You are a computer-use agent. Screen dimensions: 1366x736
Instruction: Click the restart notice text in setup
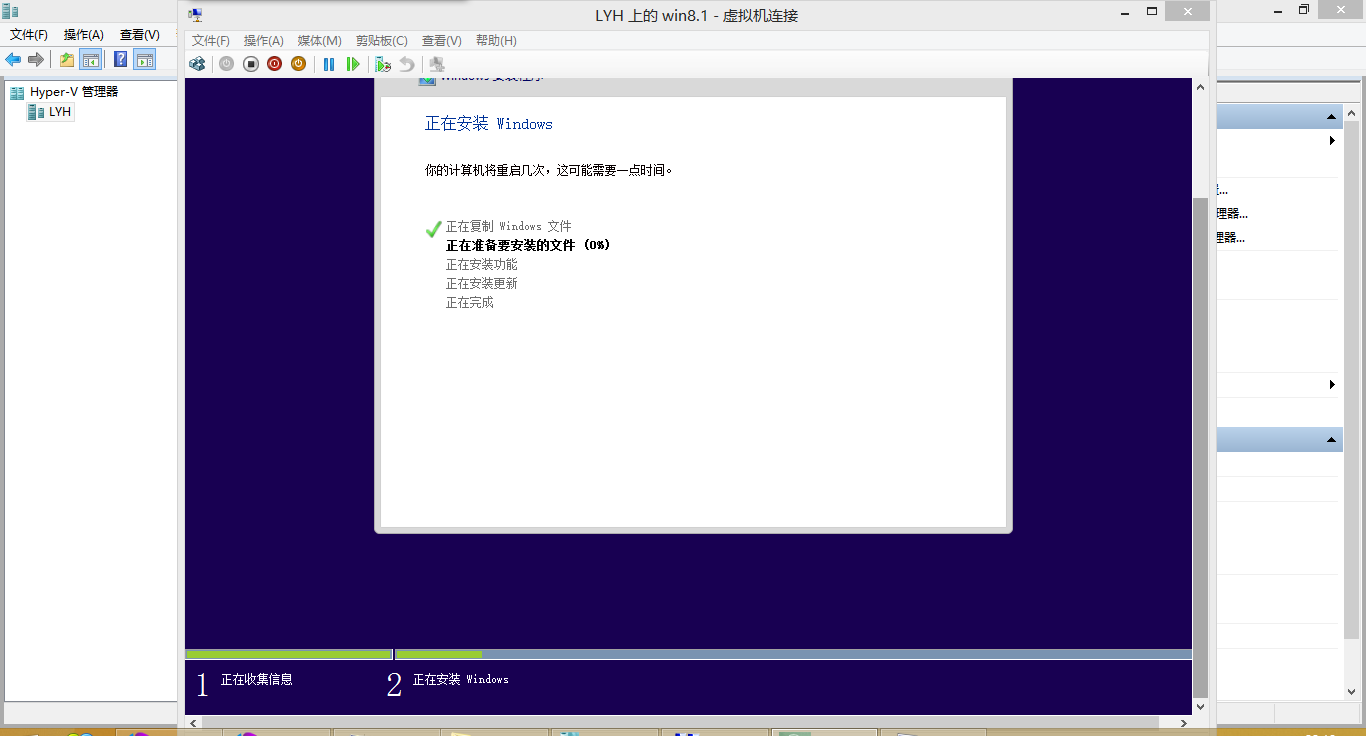click(549, 171)
